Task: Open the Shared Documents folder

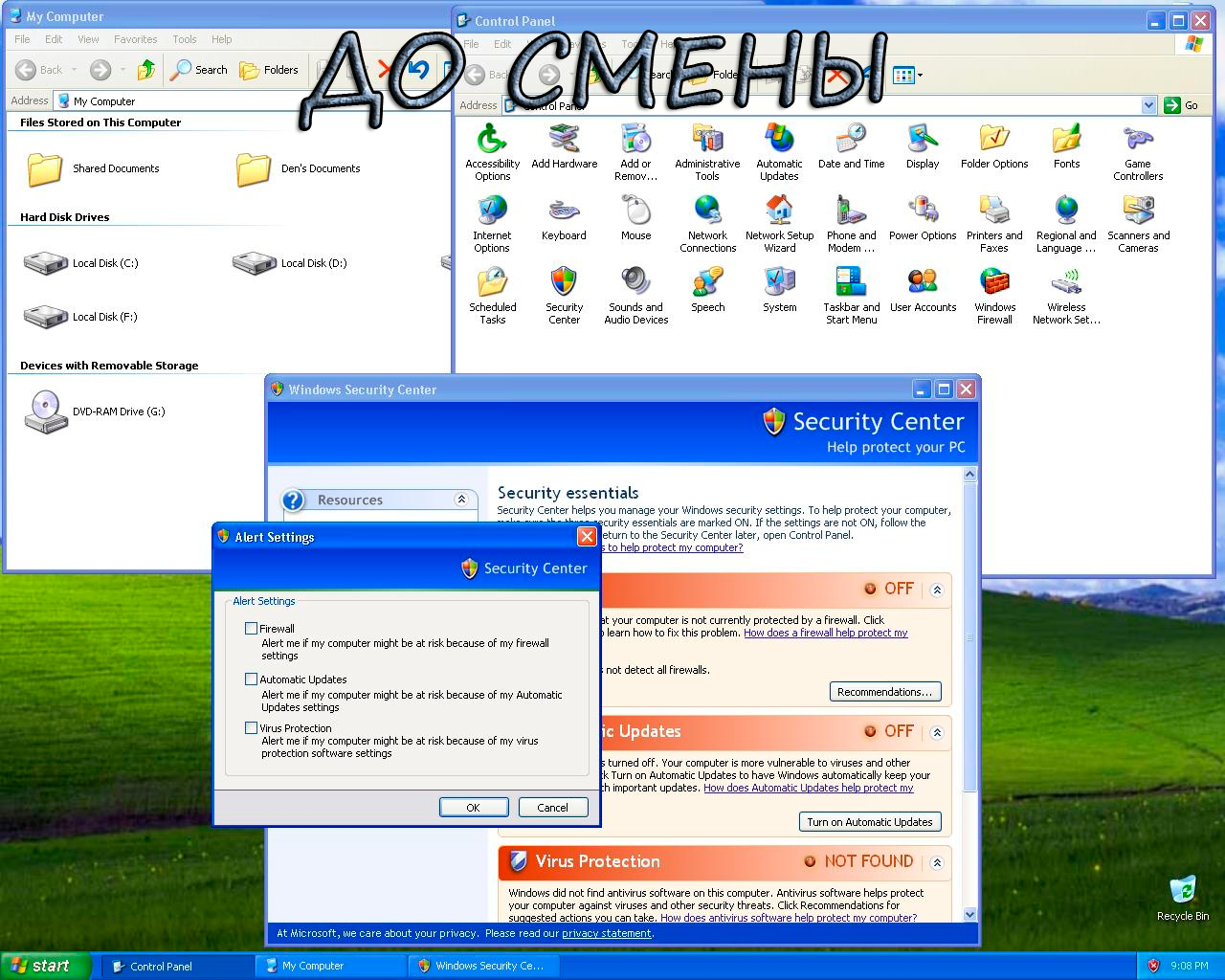Action: tap(93, 168)
